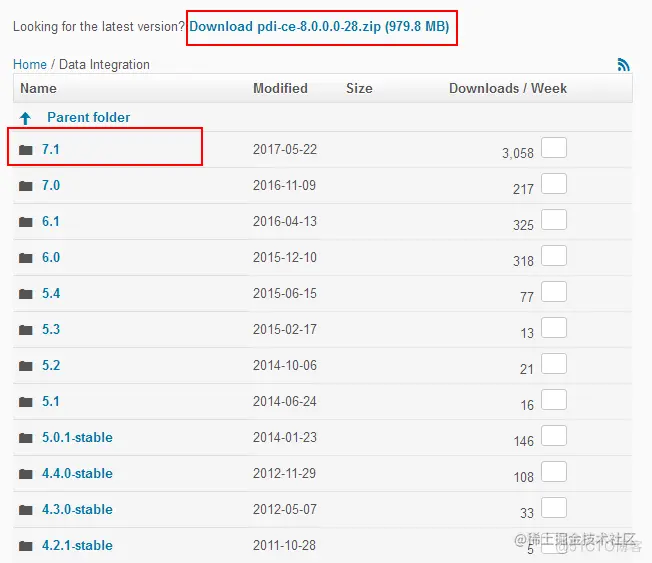Sort by Downloads / Week column header

(x=508, y=88)
